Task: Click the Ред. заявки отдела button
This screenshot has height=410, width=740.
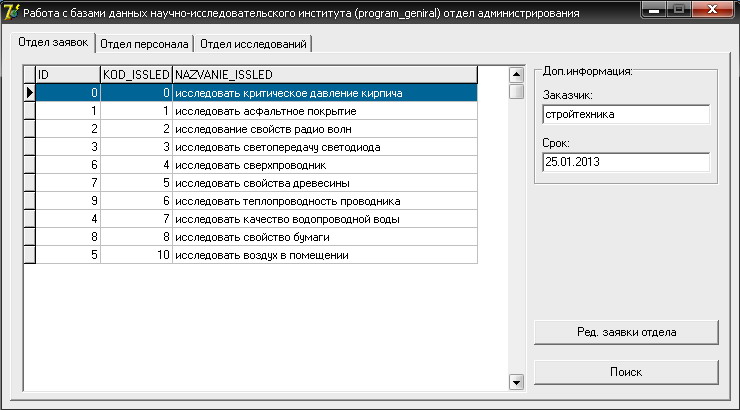Action: click(626, 332)
